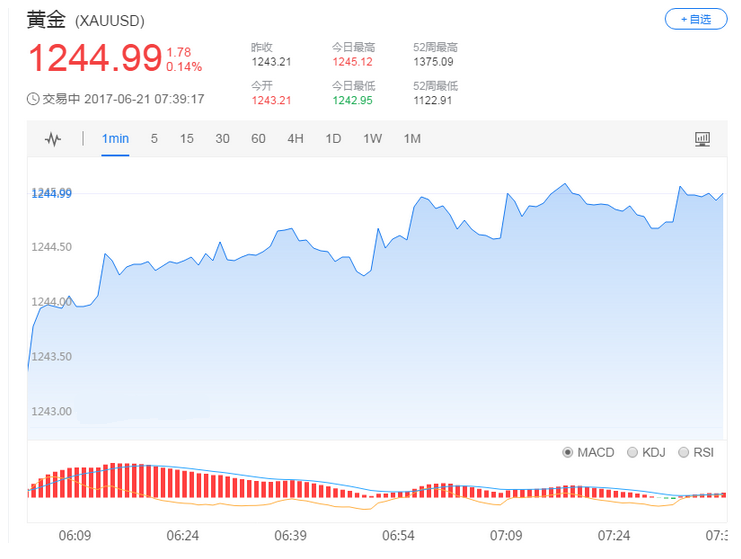Click the price chart near 06:54
Screen dimensions: 741x559
[x=396, y=300]
